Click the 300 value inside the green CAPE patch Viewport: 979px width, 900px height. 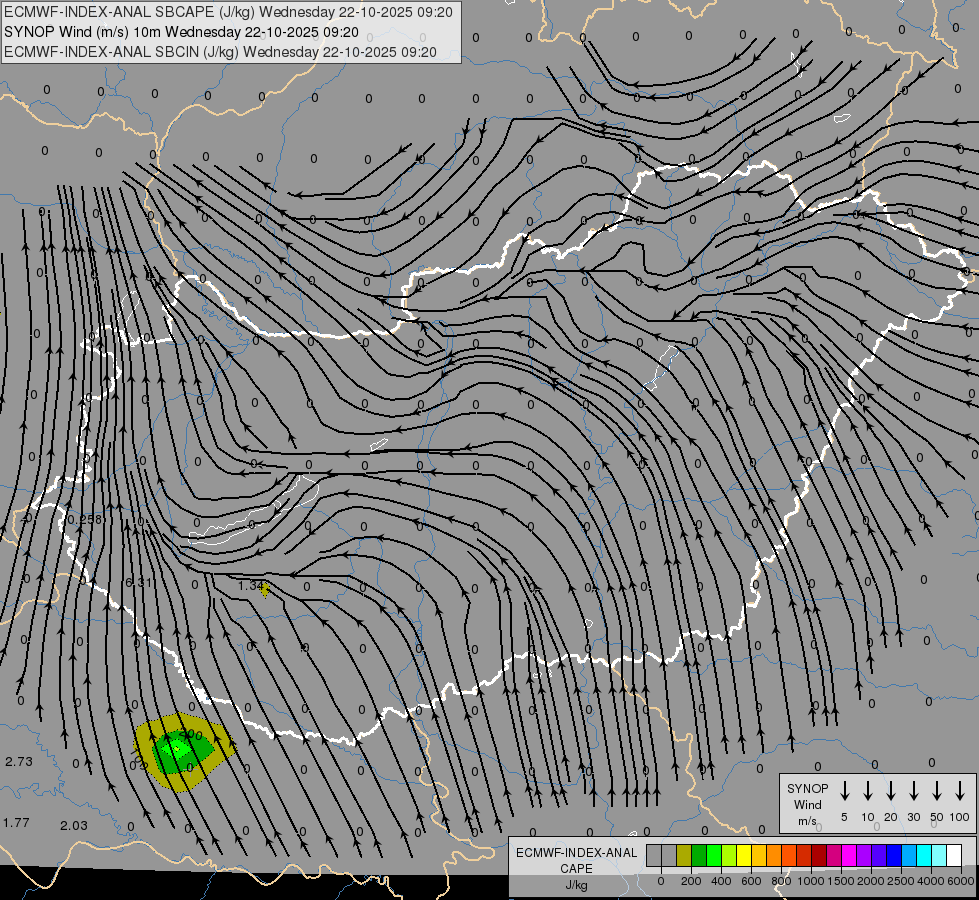click(x=190, y=736)
